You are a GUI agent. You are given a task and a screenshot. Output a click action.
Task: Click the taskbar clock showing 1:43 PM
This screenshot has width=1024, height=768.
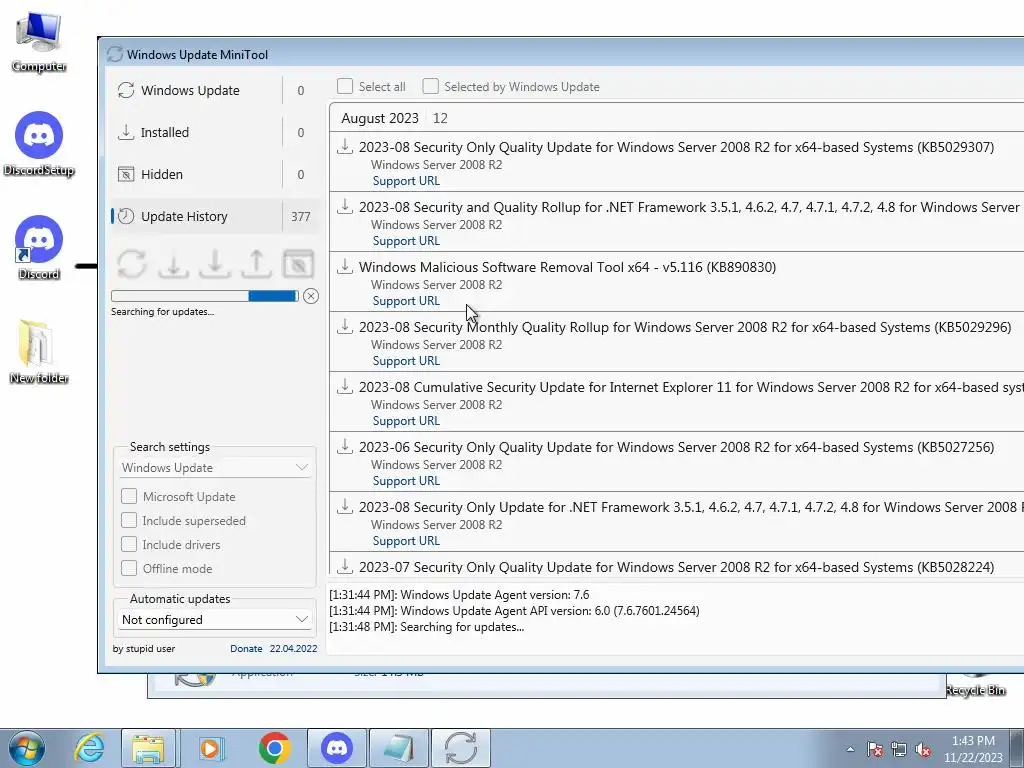(973, 749)
